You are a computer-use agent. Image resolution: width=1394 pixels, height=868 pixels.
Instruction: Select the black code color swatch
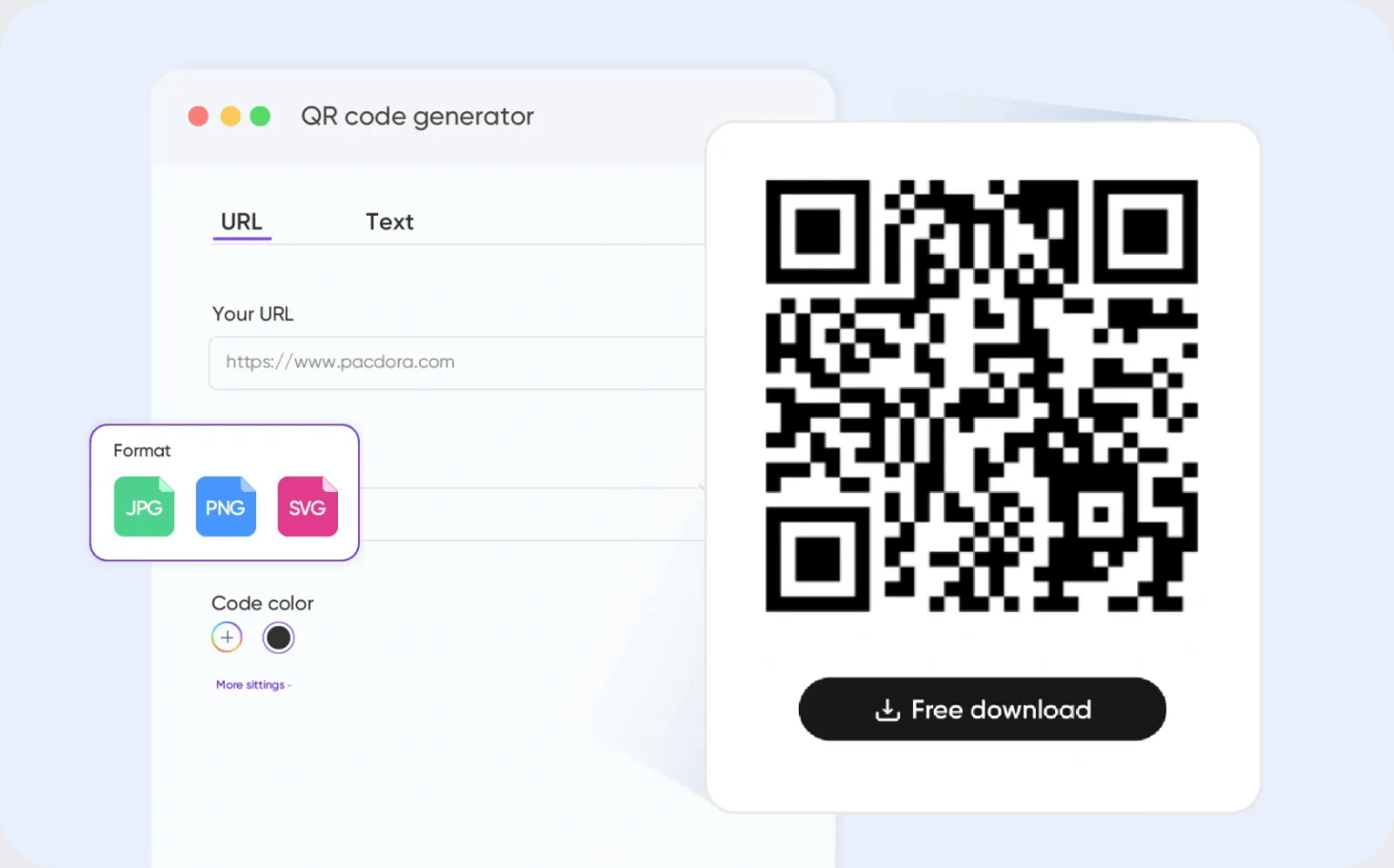279,638
